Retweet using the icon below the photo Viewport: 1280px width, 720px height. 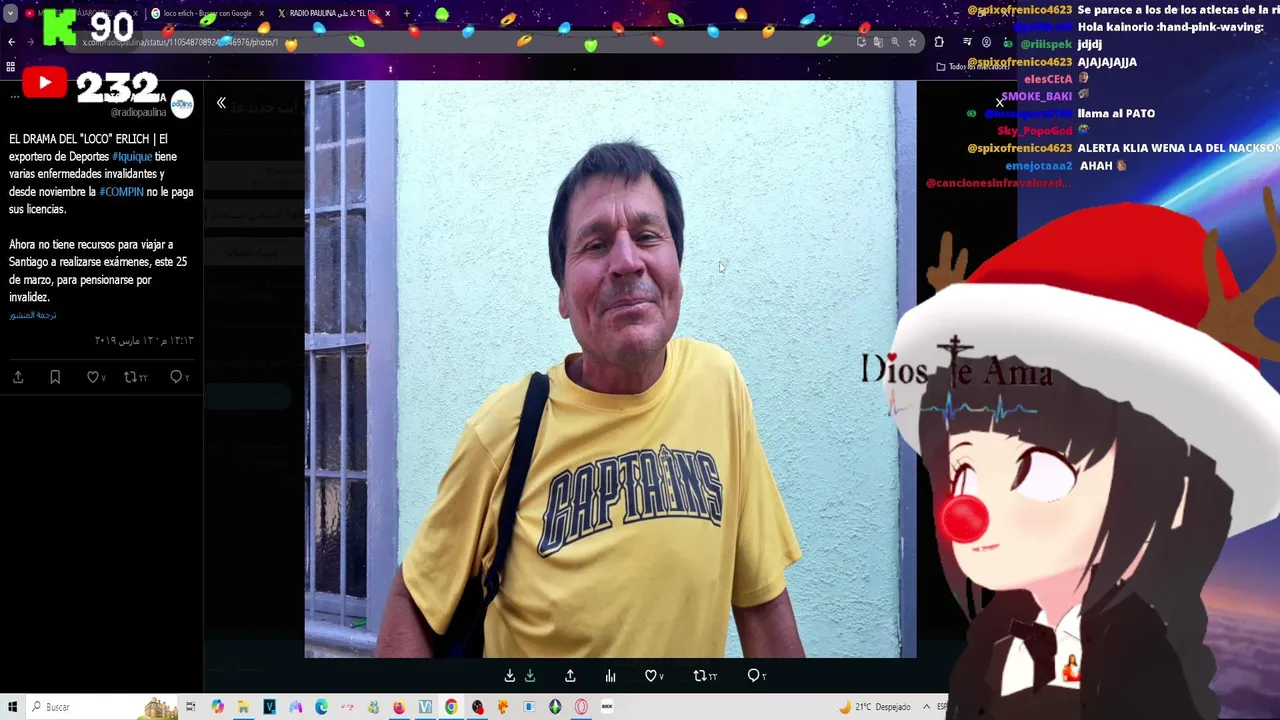[705, 676]
